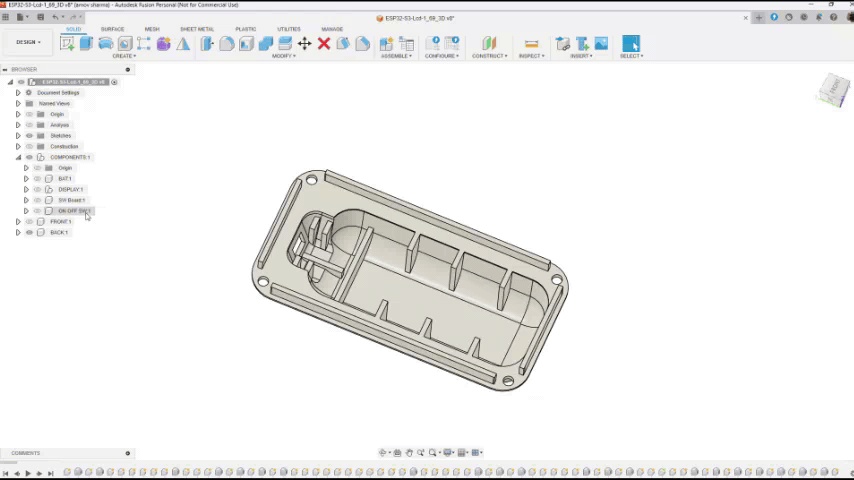
Task: Toggle visibility eye of Analysis folder
Action: [x=29, y=125]
